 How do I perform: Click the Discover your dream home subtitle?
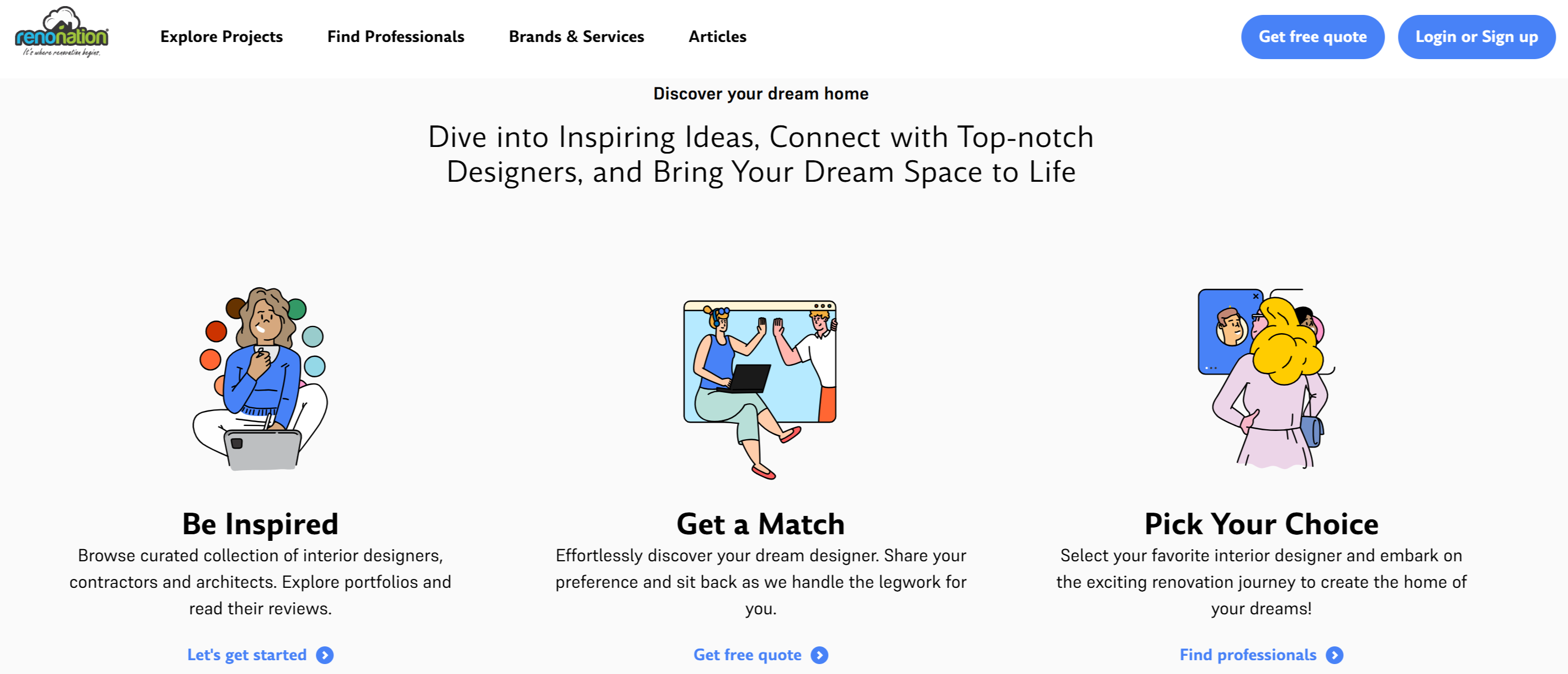tap(760, 94)
